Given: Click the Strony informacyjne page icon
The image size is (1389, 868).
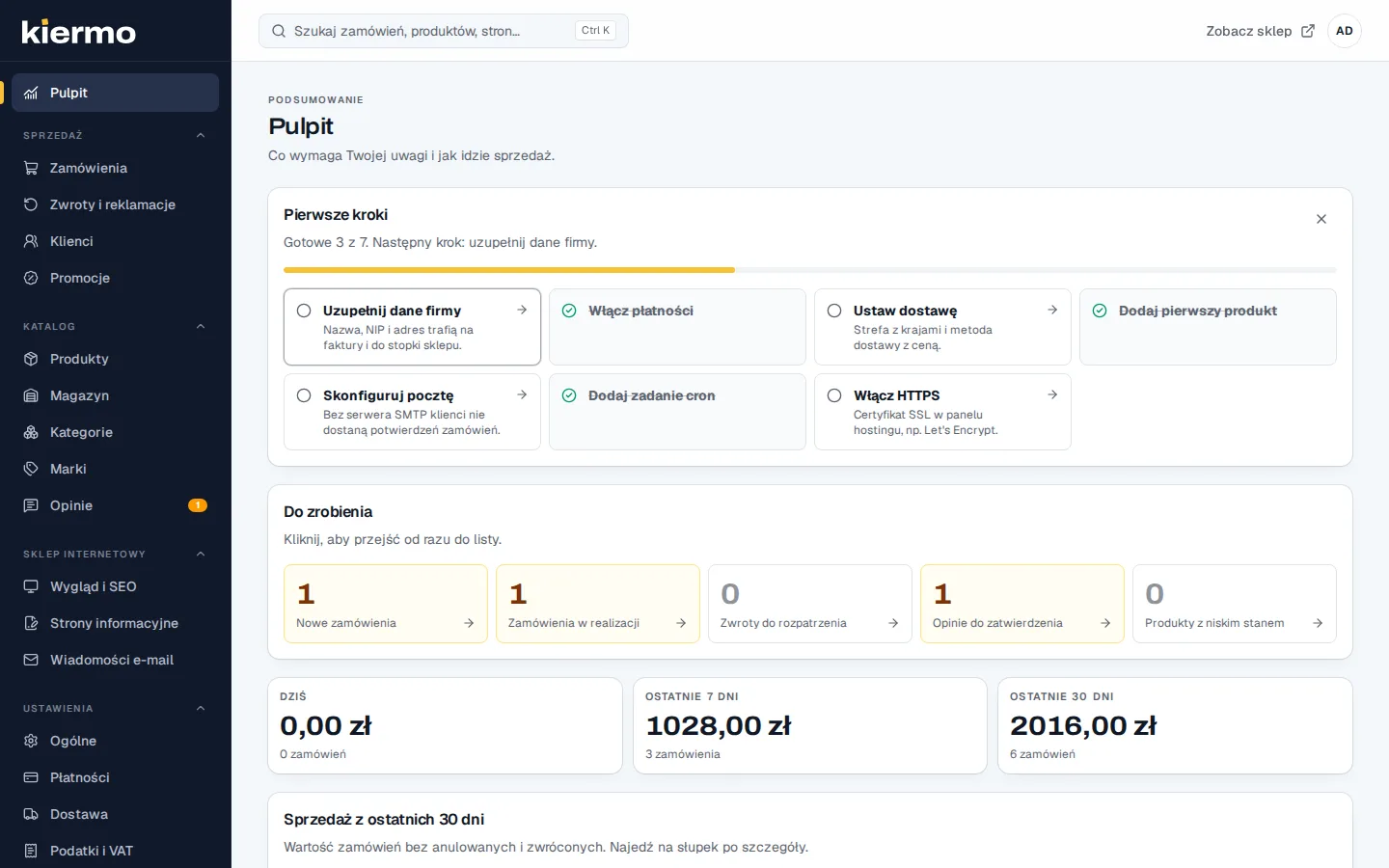Looking at the screenshot, I should 31,623.
